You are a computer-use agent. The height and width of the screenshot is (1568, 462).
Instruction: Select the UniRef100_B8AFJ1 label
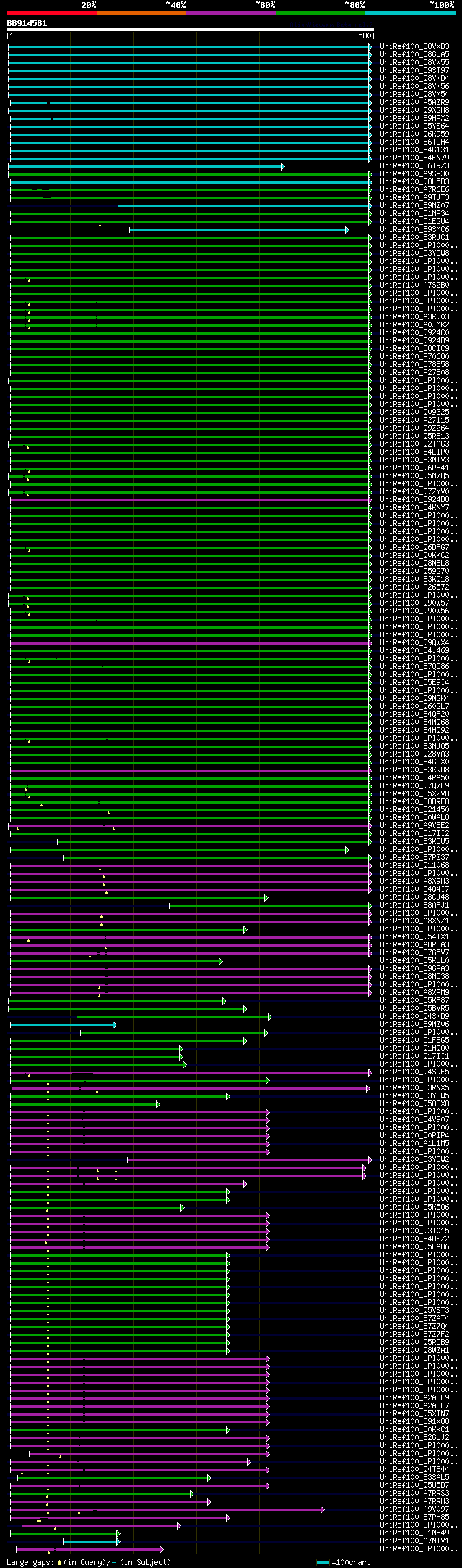[414, 905]
